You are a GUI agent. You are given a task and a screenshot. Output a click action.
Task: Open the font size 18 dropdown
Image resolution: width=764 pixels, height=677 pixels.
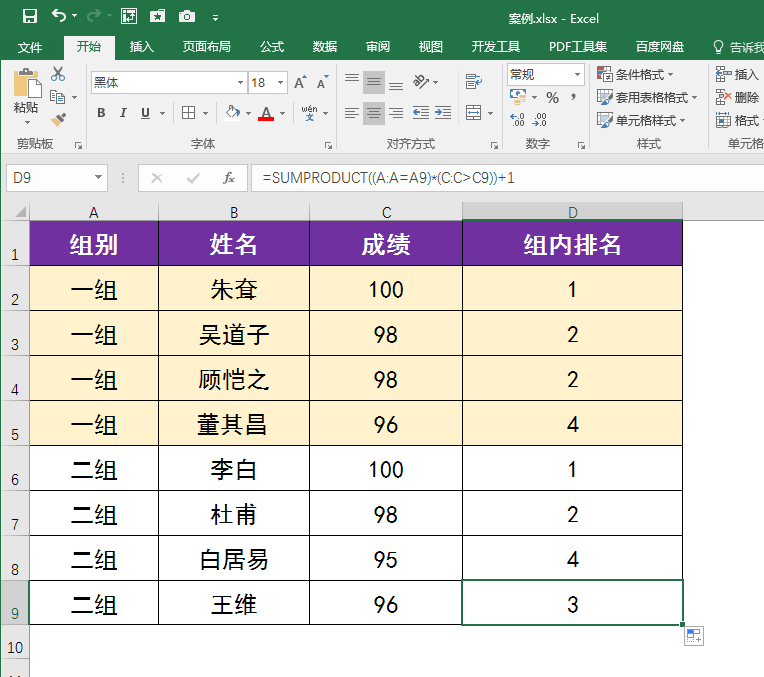pos(281,82)
